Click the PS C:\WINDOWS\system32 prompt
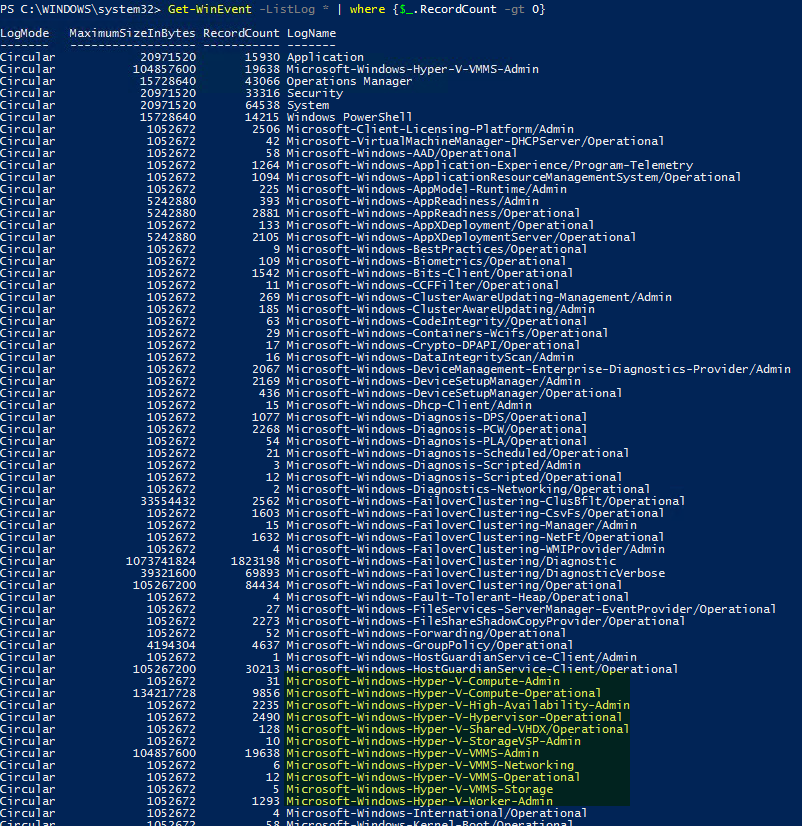 pos(80,9)
